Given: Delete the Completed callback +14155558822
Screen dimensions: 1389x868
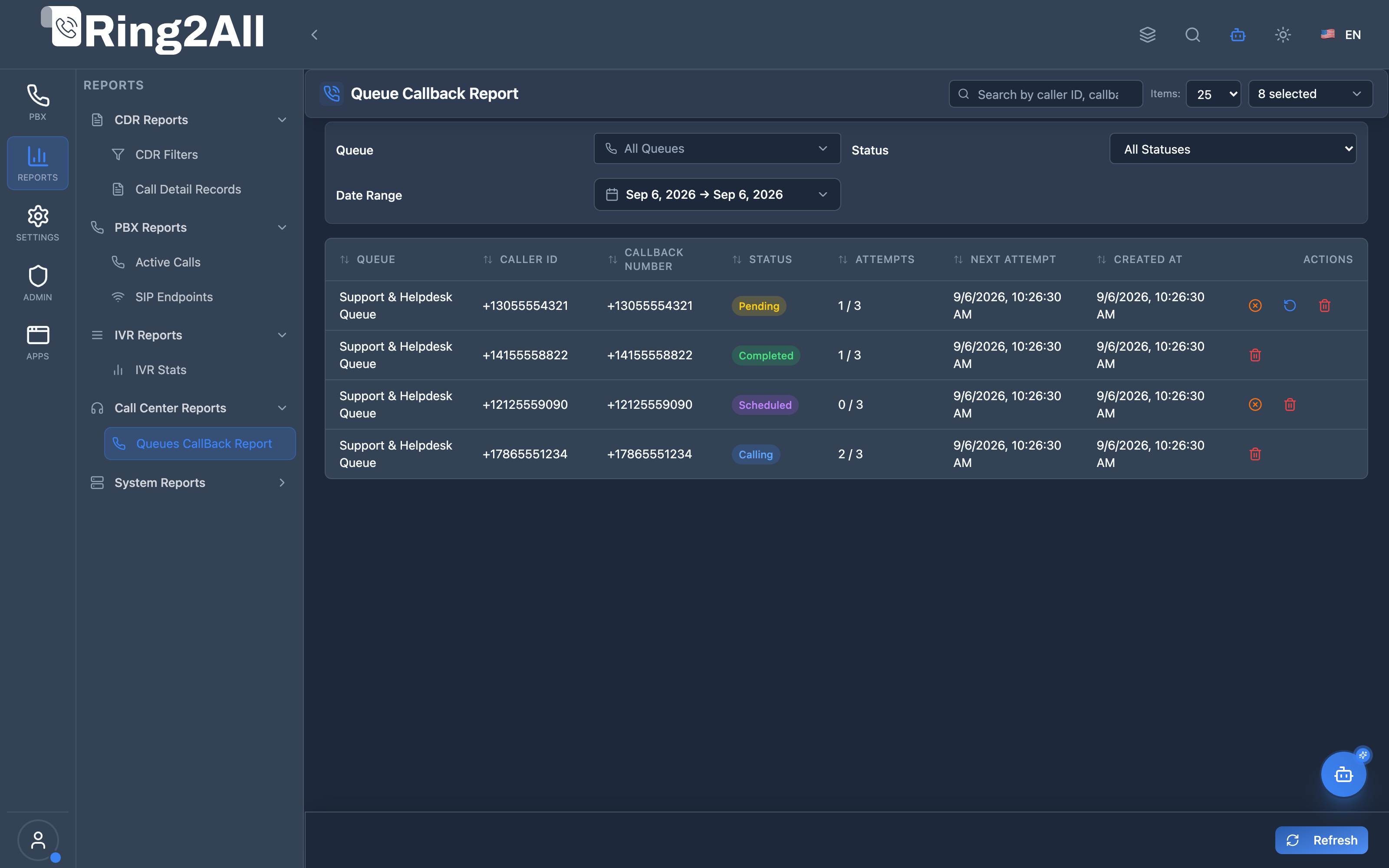Looking at the screenshot, I should 1255,355.
